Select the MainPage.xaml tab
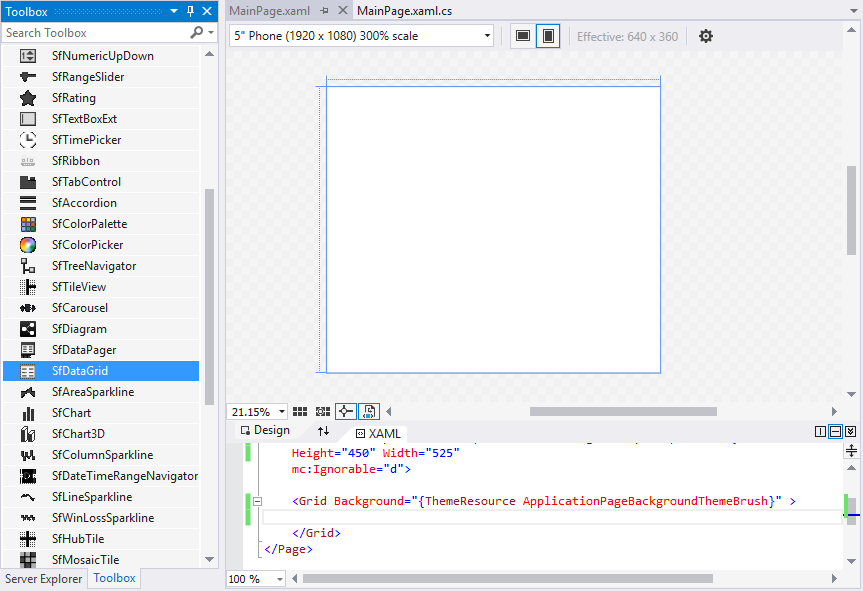Viewport: 863px width, 591px height. [269, 11]
